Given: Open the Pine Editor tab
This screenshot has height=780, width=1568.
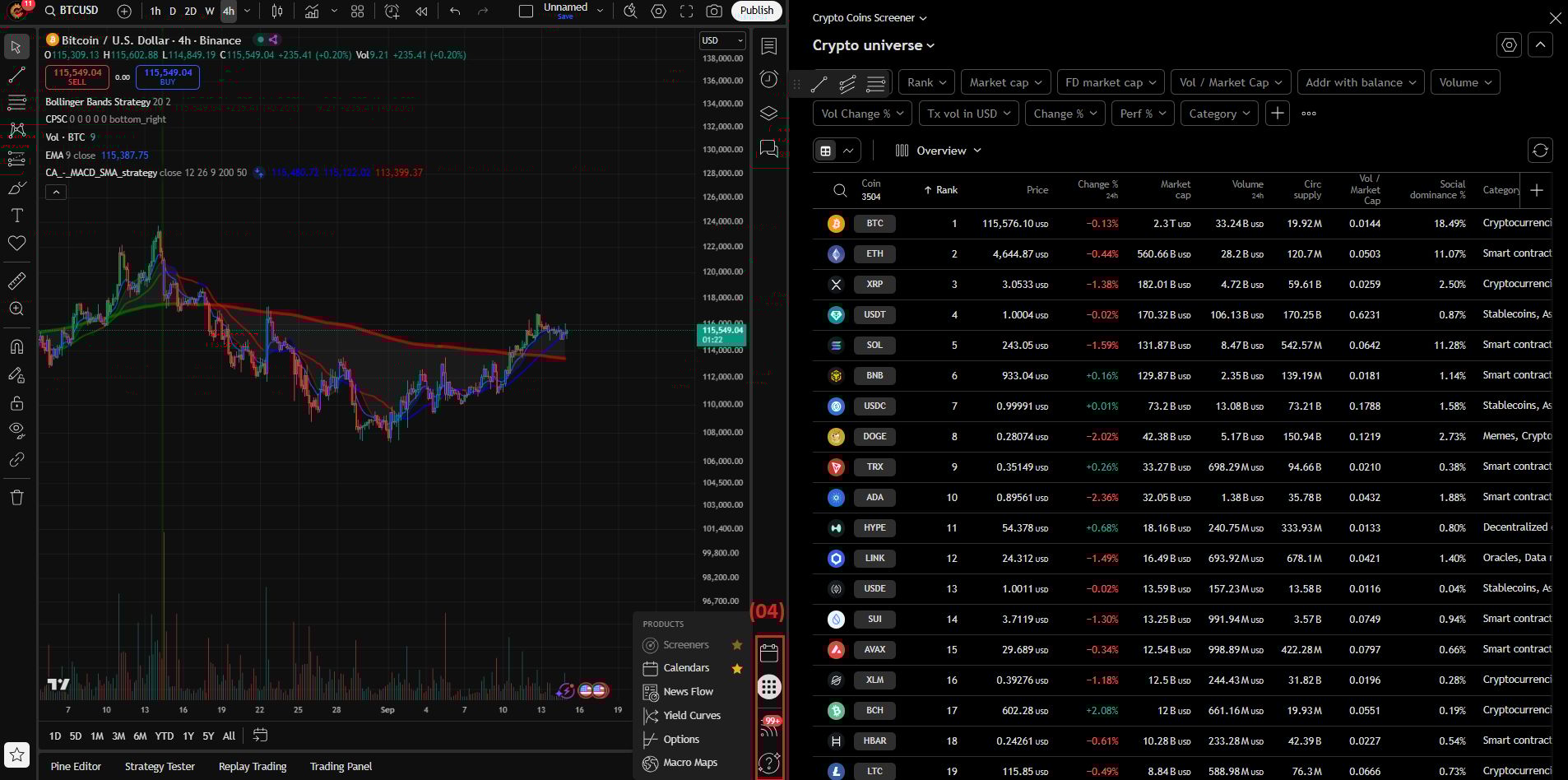Looking at the screenshot, I should 76,766.
